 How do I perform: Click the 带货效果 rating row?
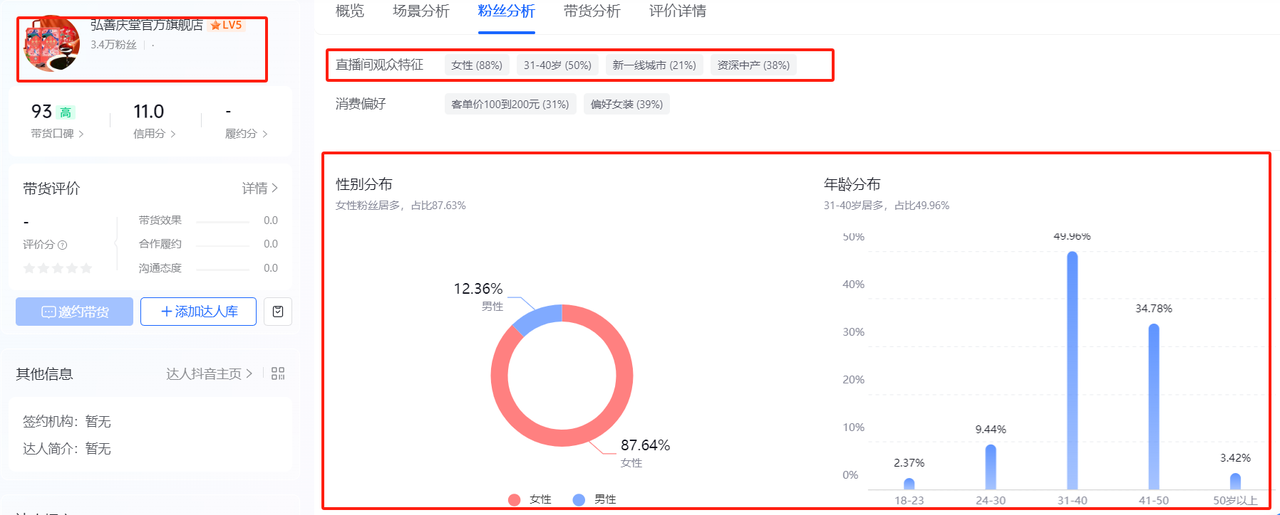pyautogui.click(x=208, y=220)
